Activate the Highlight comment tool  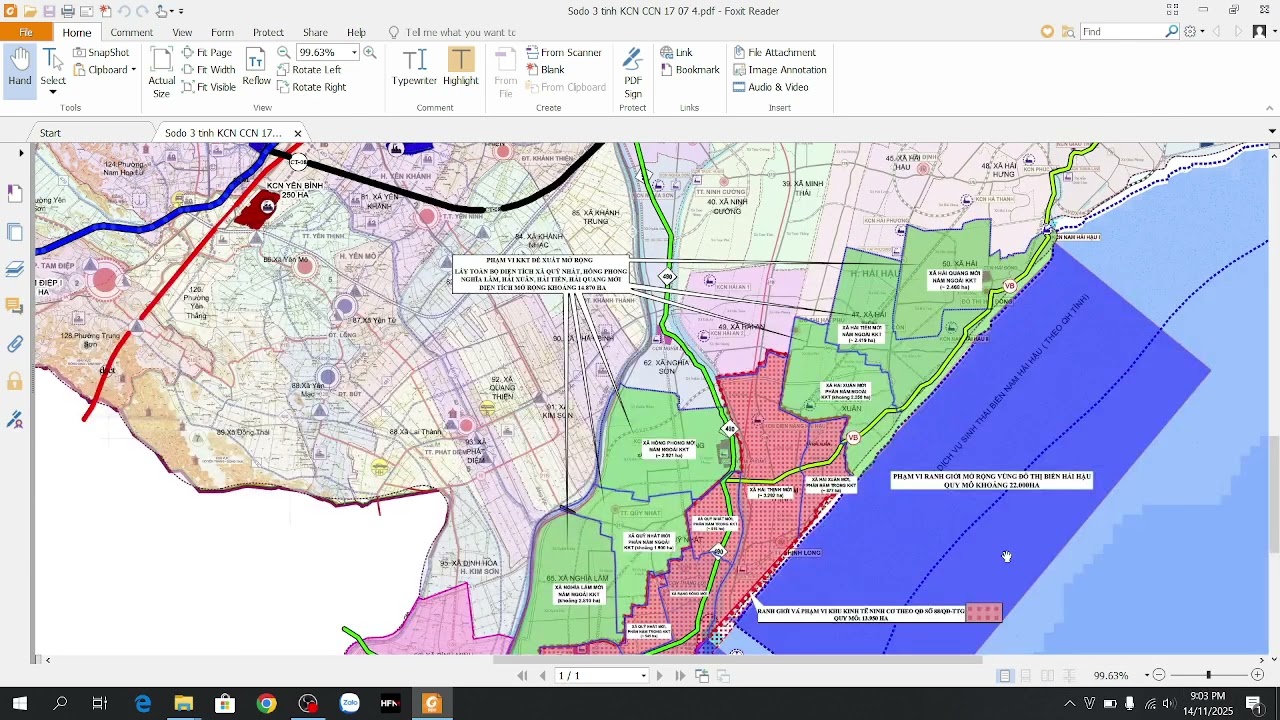(x=461, y=67)
